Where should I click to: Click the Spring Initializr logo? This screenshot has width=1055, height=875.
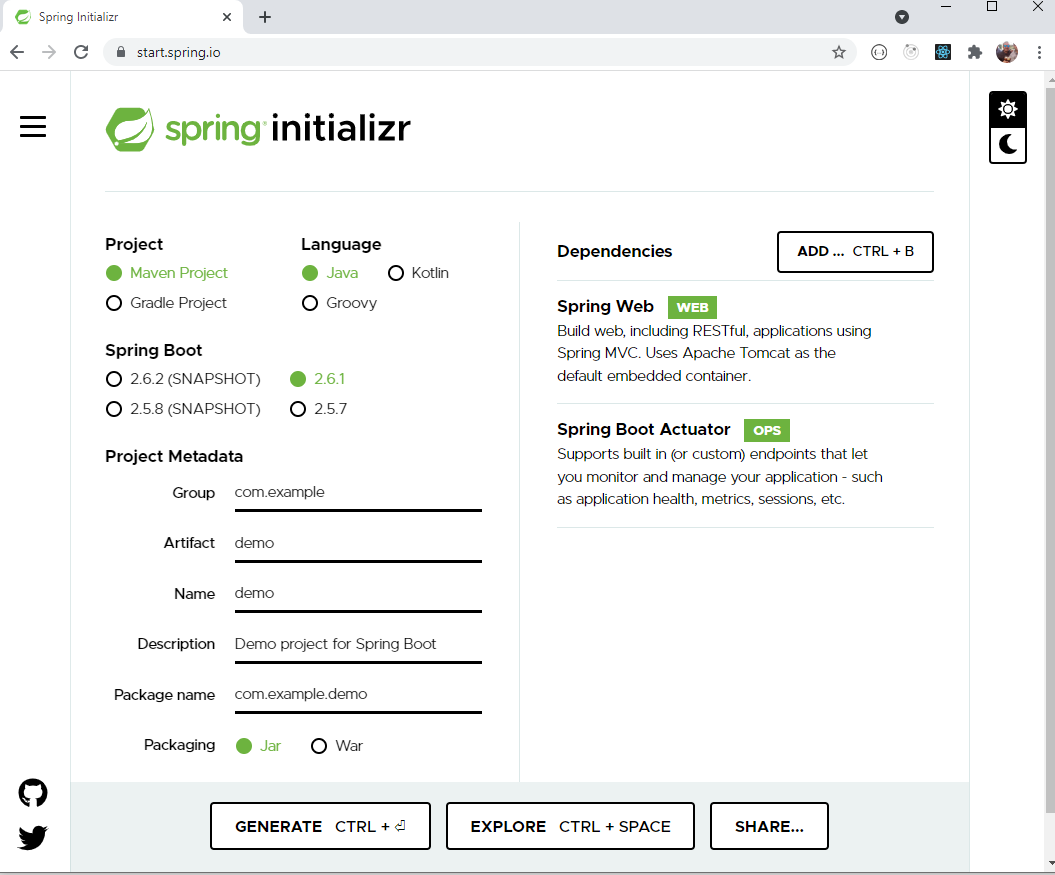(258, 129)
